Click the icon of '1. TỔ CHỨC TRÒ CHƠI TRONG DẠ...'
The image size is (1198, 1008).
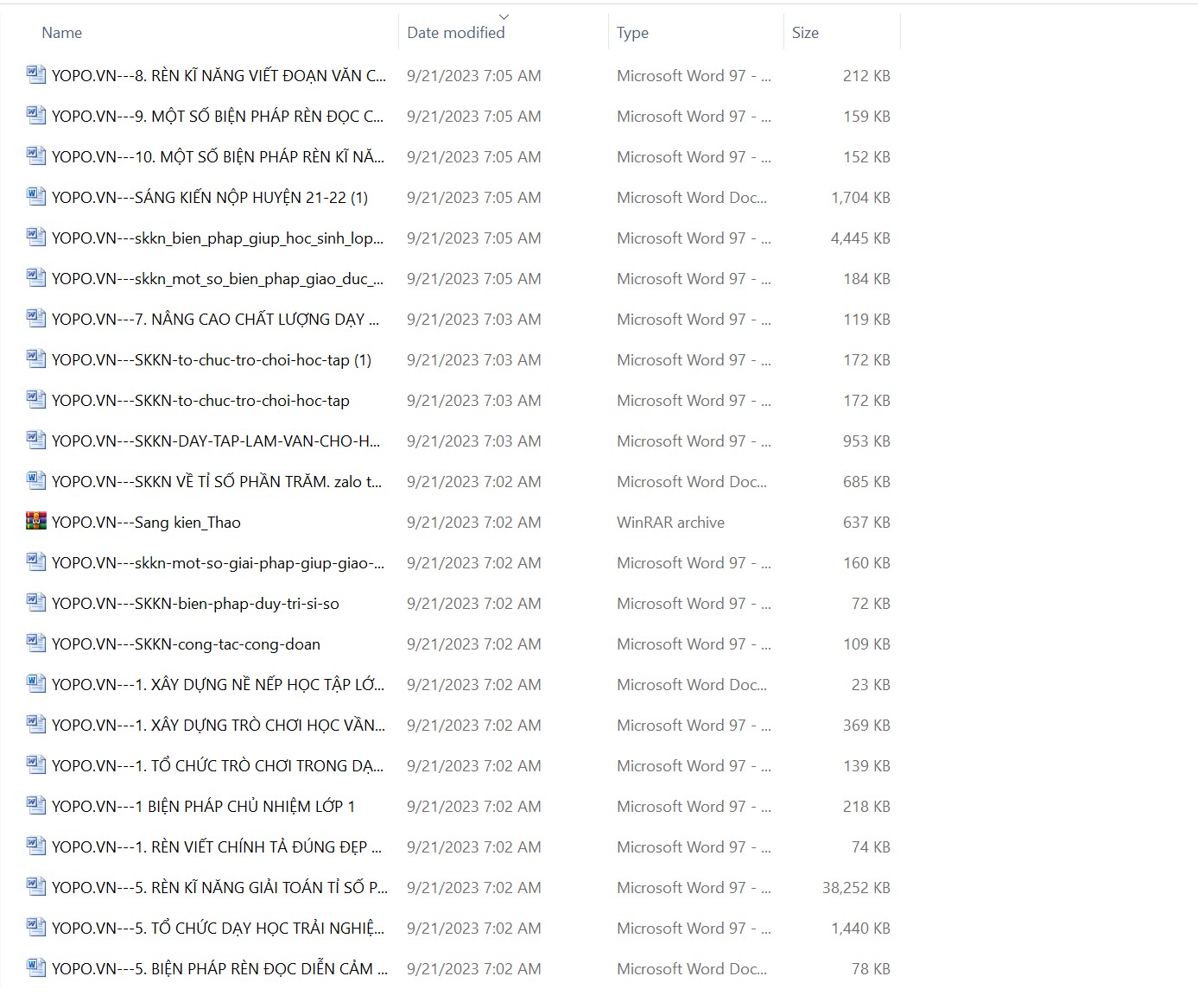(36, 765)
